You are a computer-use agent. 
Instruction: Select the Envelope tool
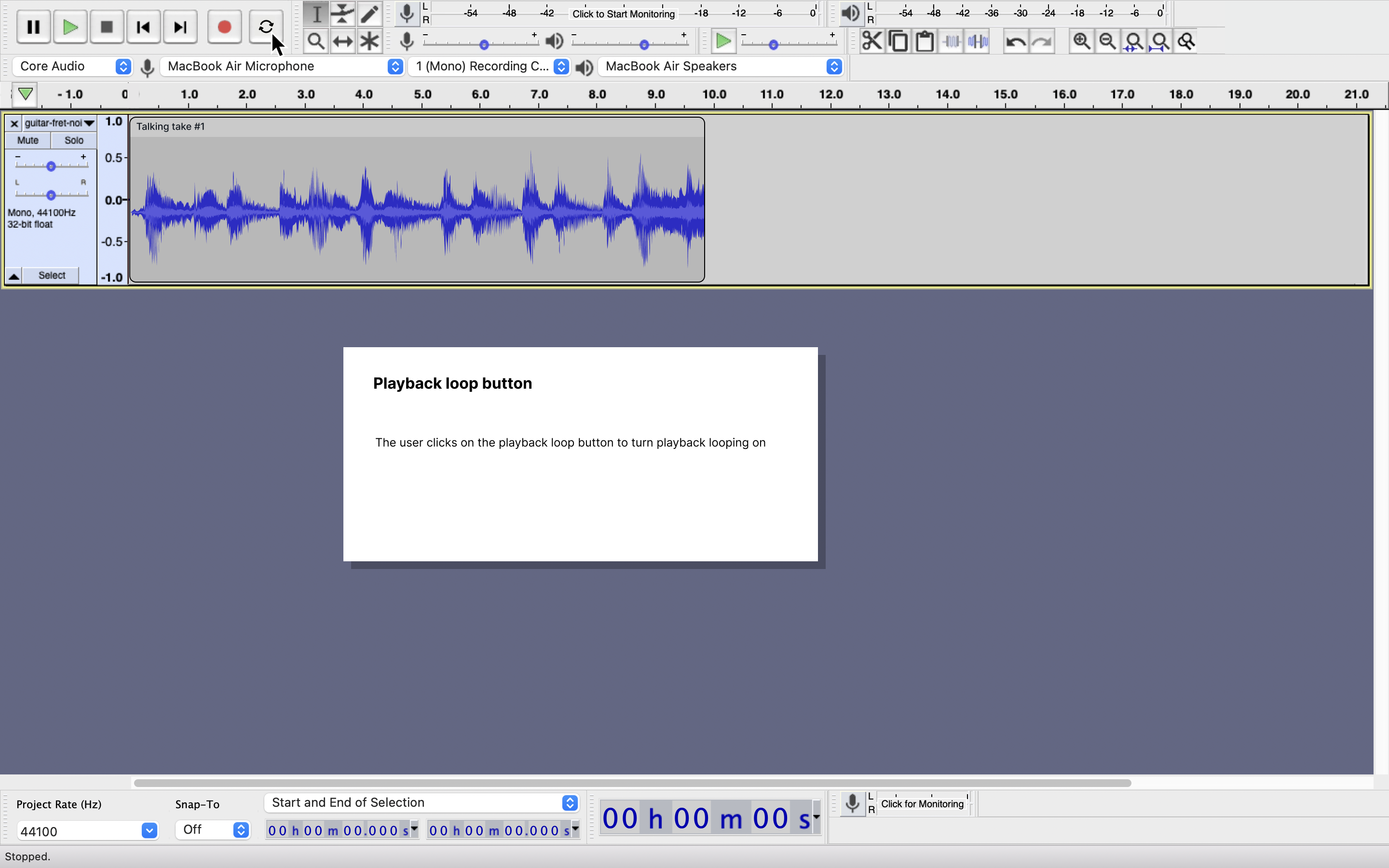[x=342, y=14]
